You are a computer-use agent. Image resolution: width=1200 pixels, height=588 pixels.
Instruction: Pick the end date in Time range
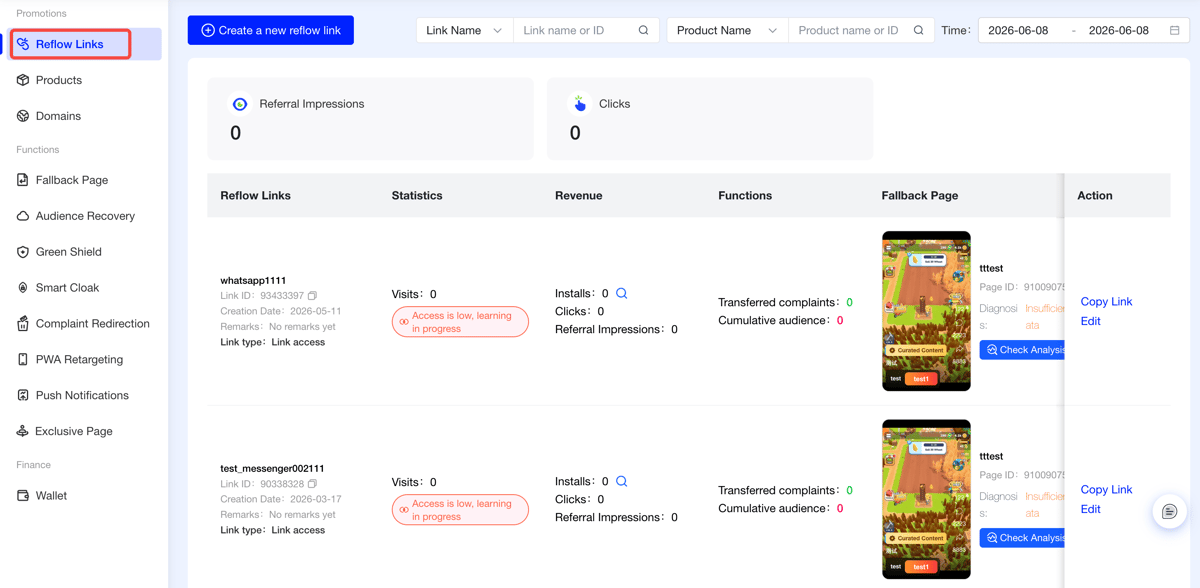(1119, 30)
